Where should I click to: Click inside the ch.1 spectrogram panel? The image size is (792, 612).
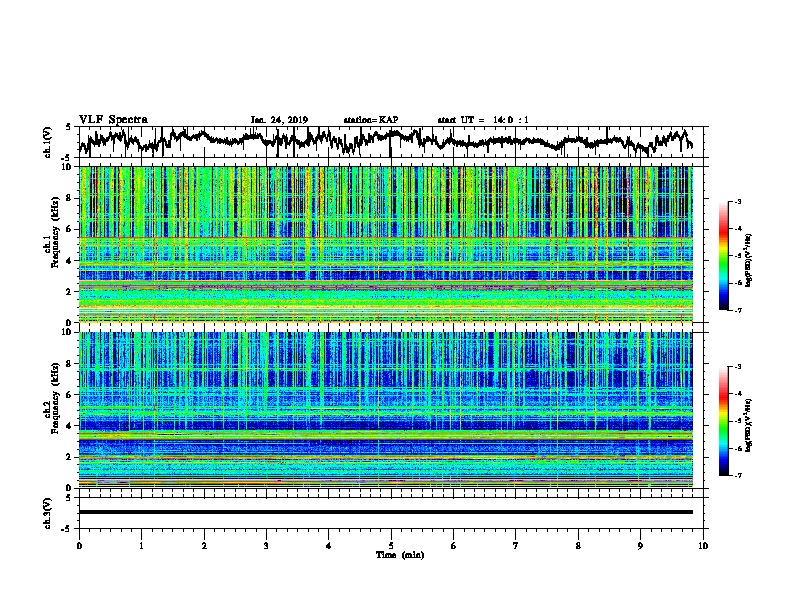(386, 244)
